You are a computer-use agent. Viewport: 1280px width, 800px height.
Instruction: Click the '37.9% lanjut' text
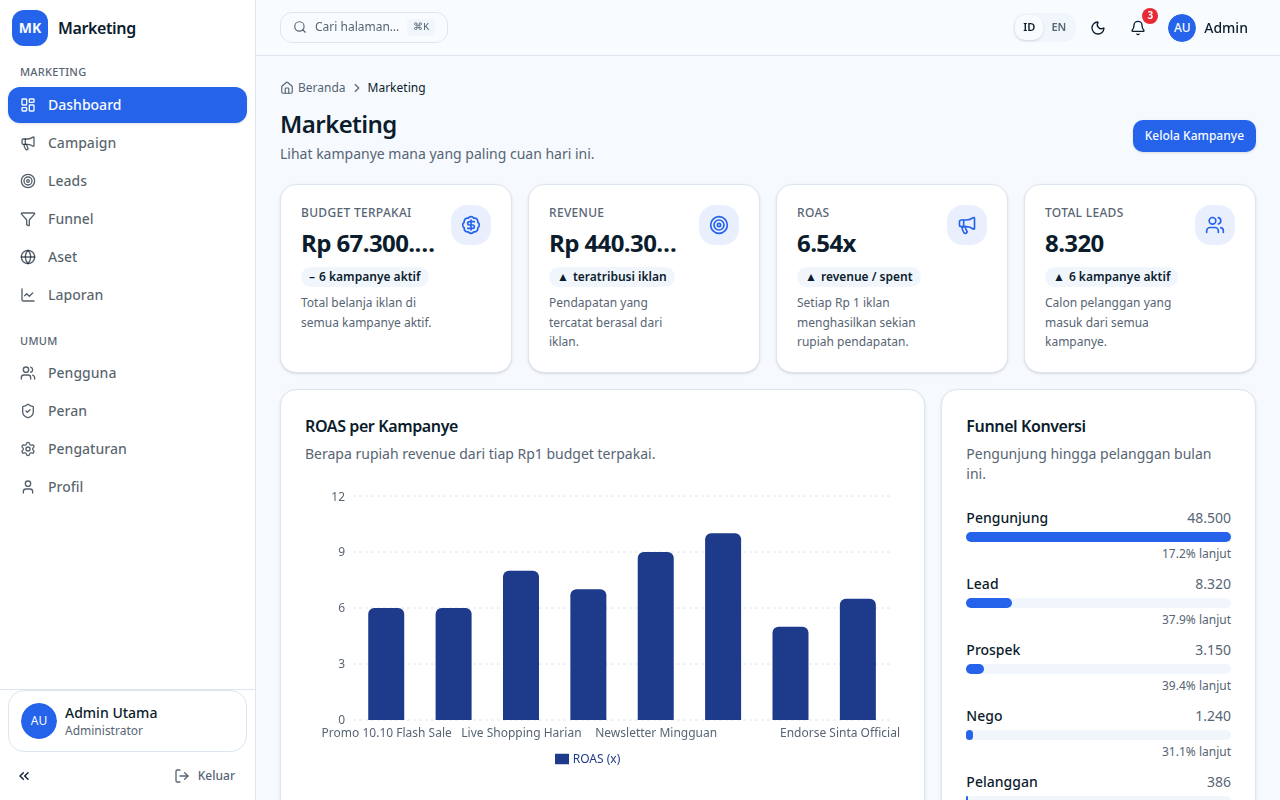click(x=1196, y=620)
